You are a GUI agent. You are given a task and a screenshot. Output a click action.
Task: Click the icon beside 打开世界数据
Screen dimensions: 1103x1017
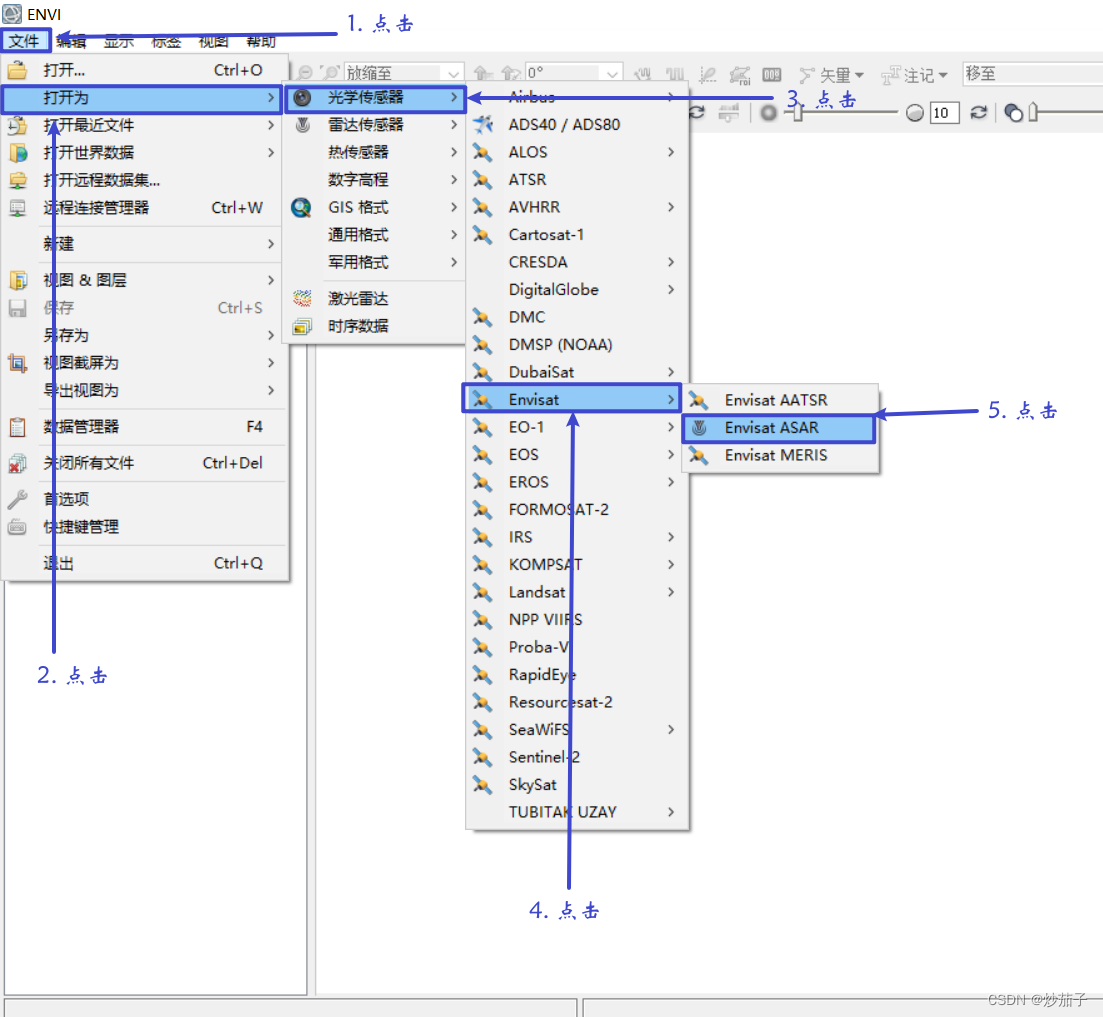[x=18, y=153]
